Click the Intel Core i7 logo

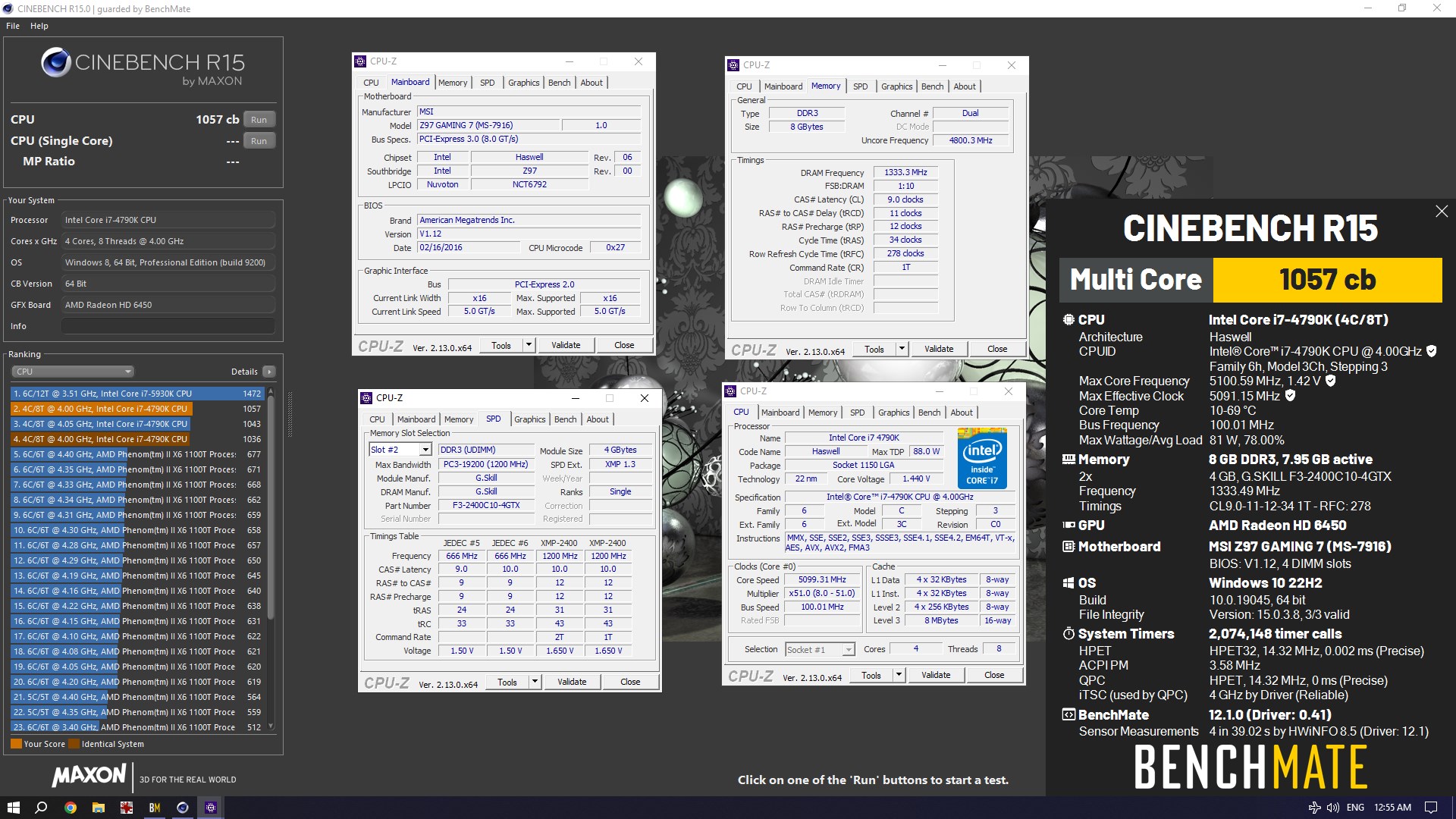point(982,458)
